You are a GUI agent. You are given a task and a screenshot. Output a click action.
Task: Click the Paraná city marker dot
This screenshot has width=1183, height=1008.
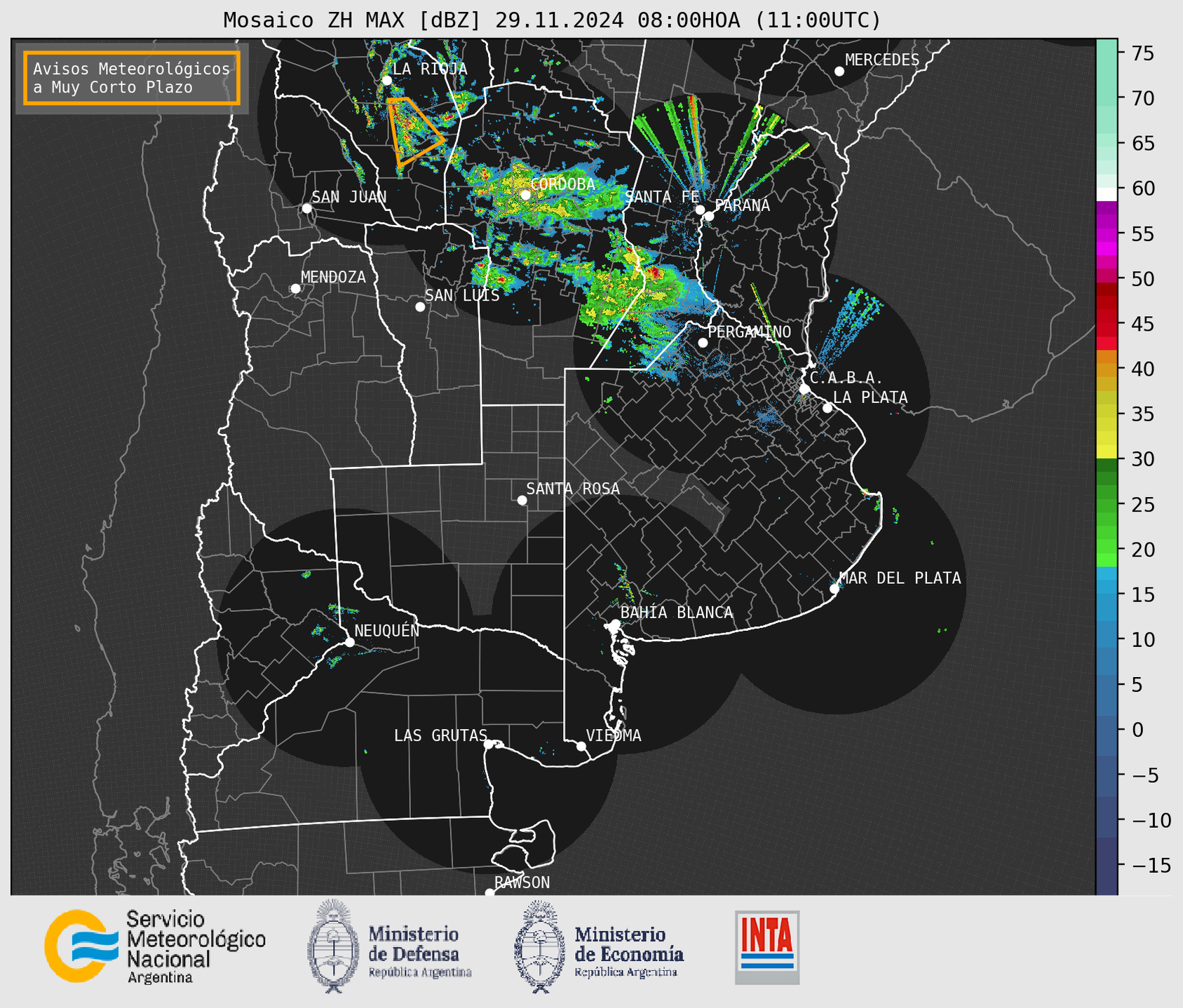click(709, 216)
